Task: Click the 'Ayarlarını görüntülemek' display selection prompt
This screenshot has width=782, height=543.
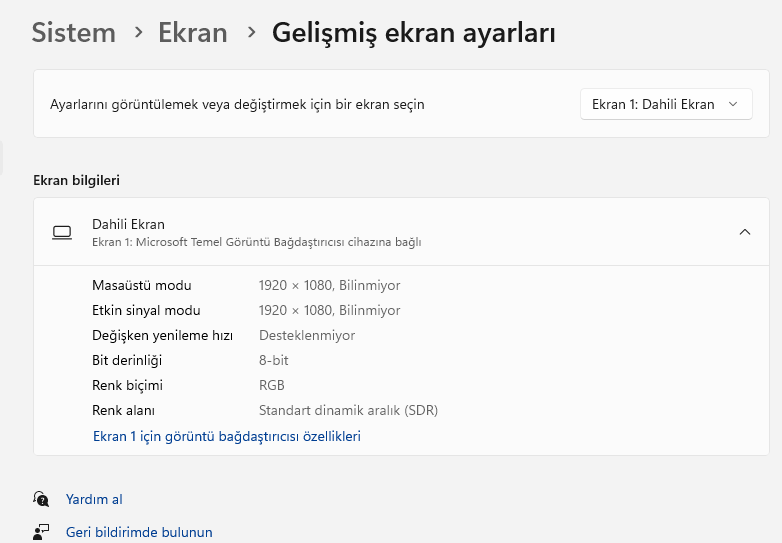Action: 237,105
